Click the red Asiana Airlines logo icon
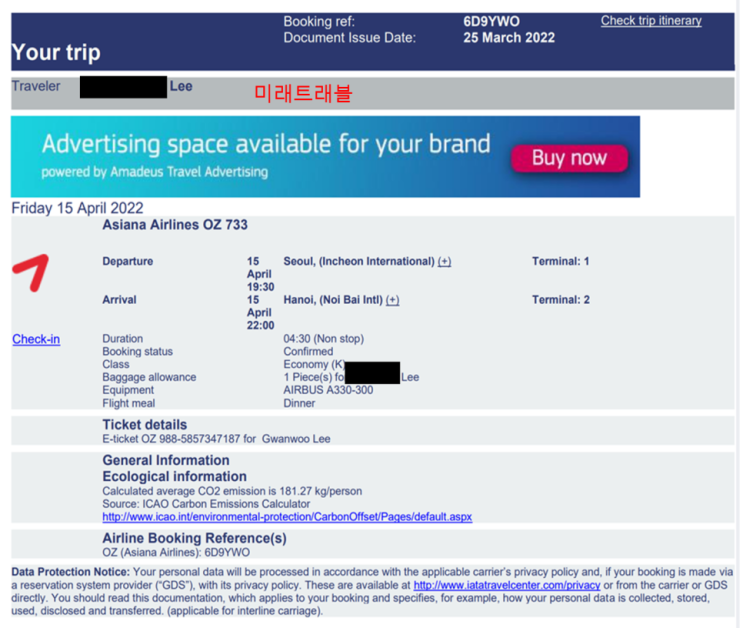Screen dimensions: 743x628 (x=31, y=273)
